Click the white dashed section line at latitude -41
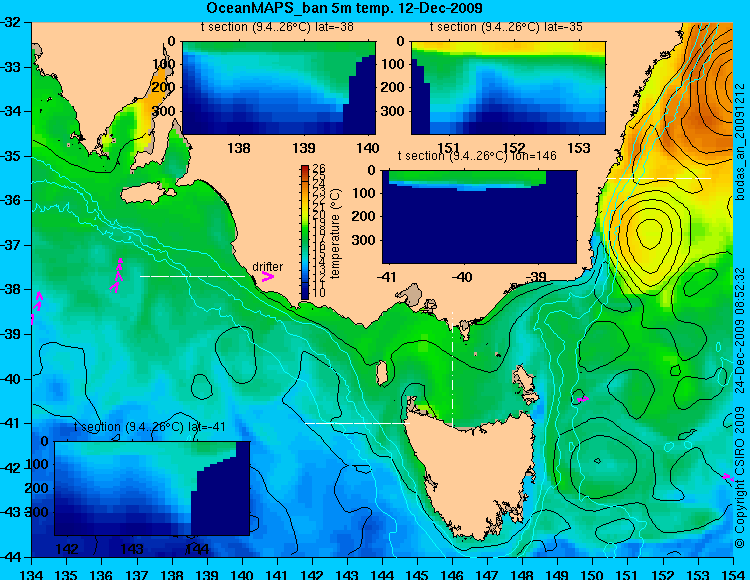 [357, 423]
